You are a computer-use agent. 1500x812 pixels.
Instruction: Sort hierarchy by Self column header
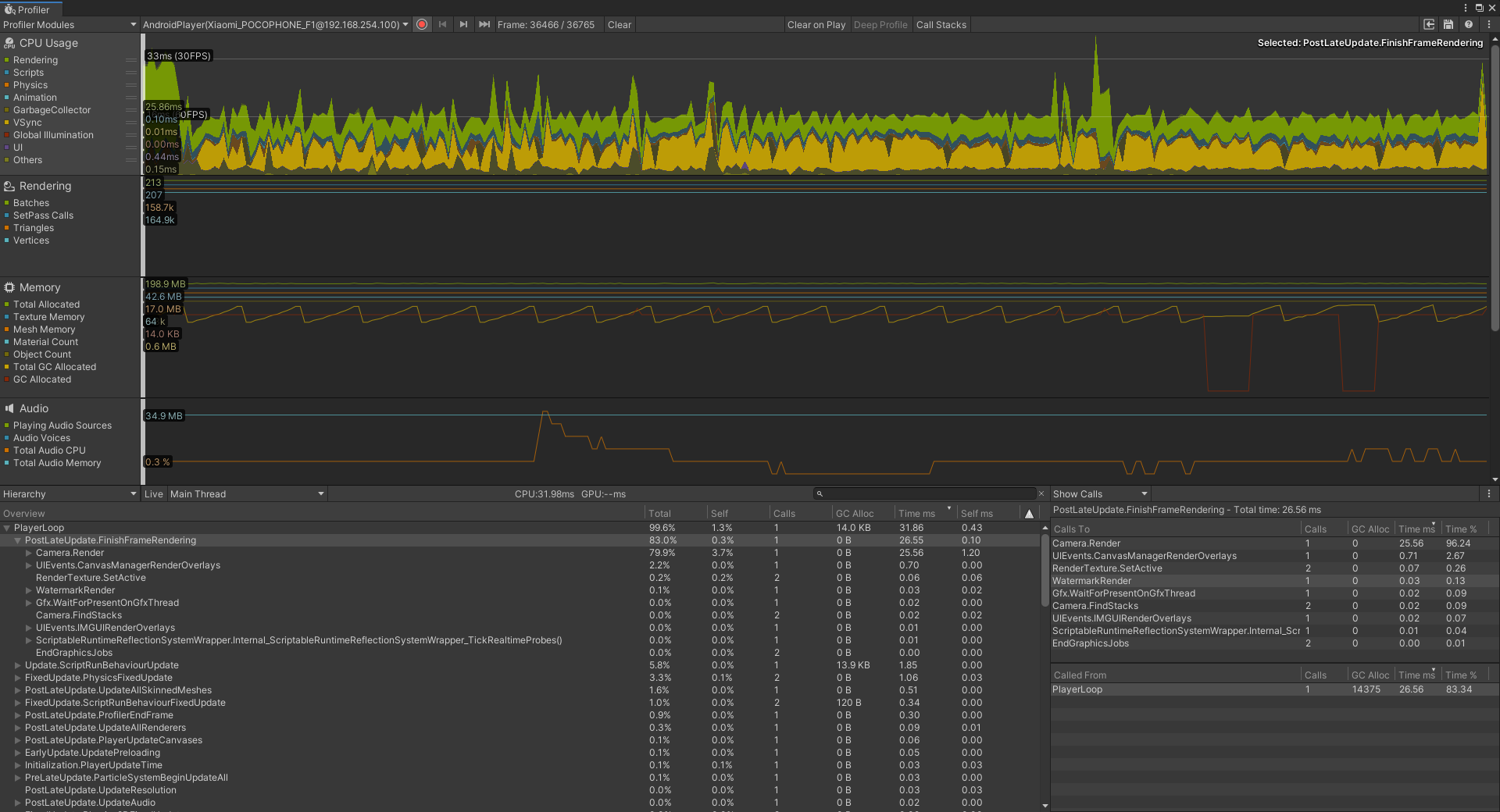[x=737, y=514]
